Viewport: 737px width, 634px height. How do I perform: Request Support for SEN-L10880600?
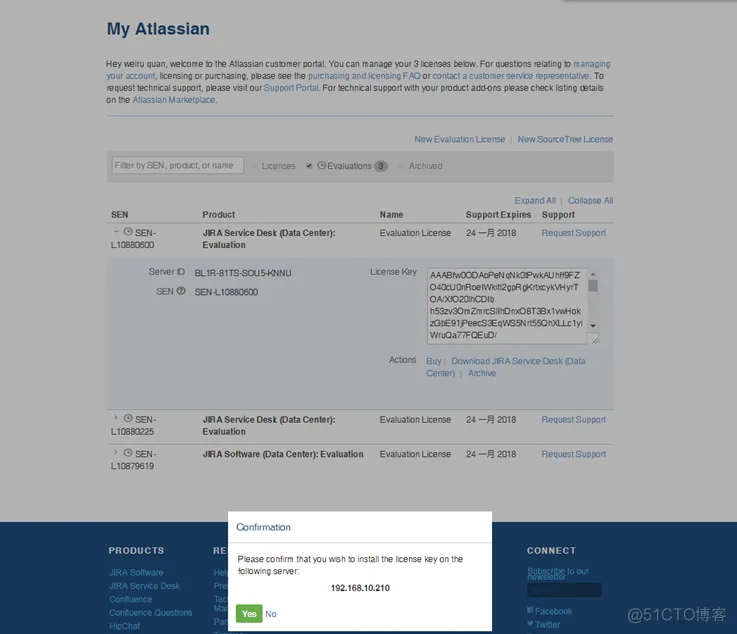[573, 233]
